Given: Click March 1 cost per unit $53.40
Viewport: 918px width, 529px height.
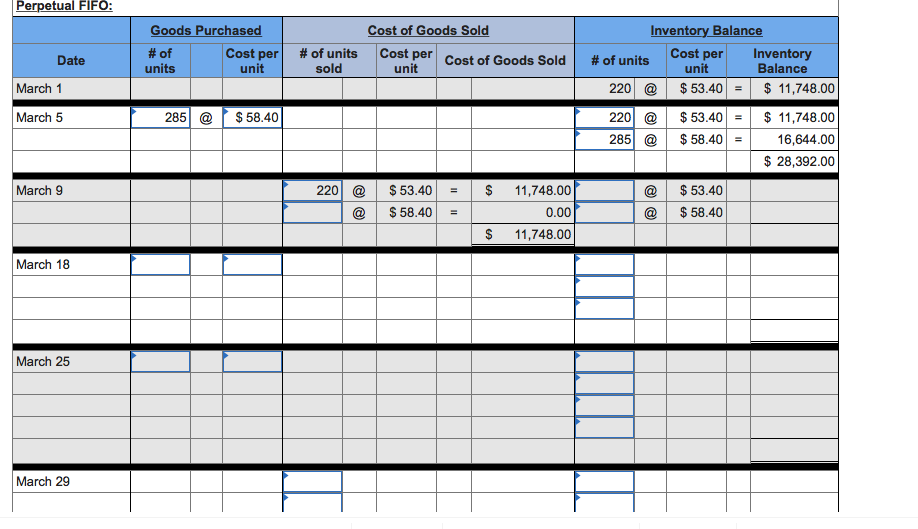Looking at the screenshot, I should tap(701, 88).
